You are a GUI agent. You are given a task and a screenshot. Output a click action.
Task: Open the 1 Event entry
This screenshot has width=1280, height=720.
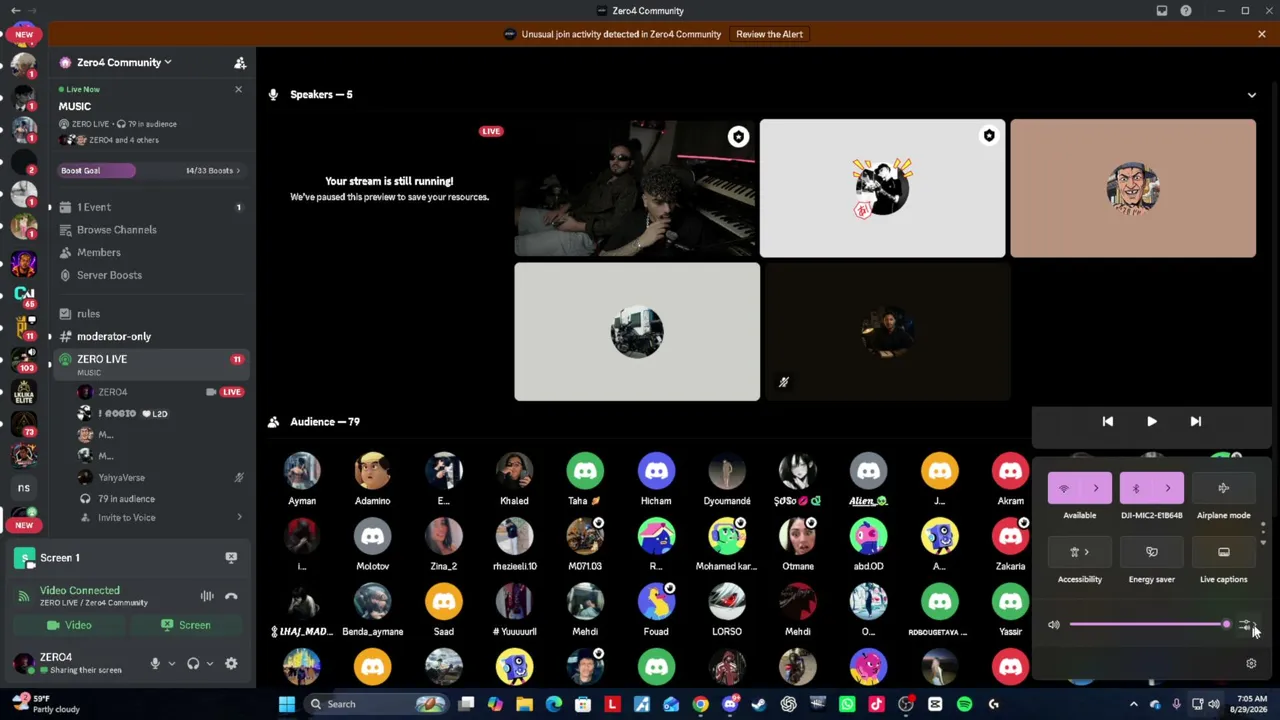150,207
